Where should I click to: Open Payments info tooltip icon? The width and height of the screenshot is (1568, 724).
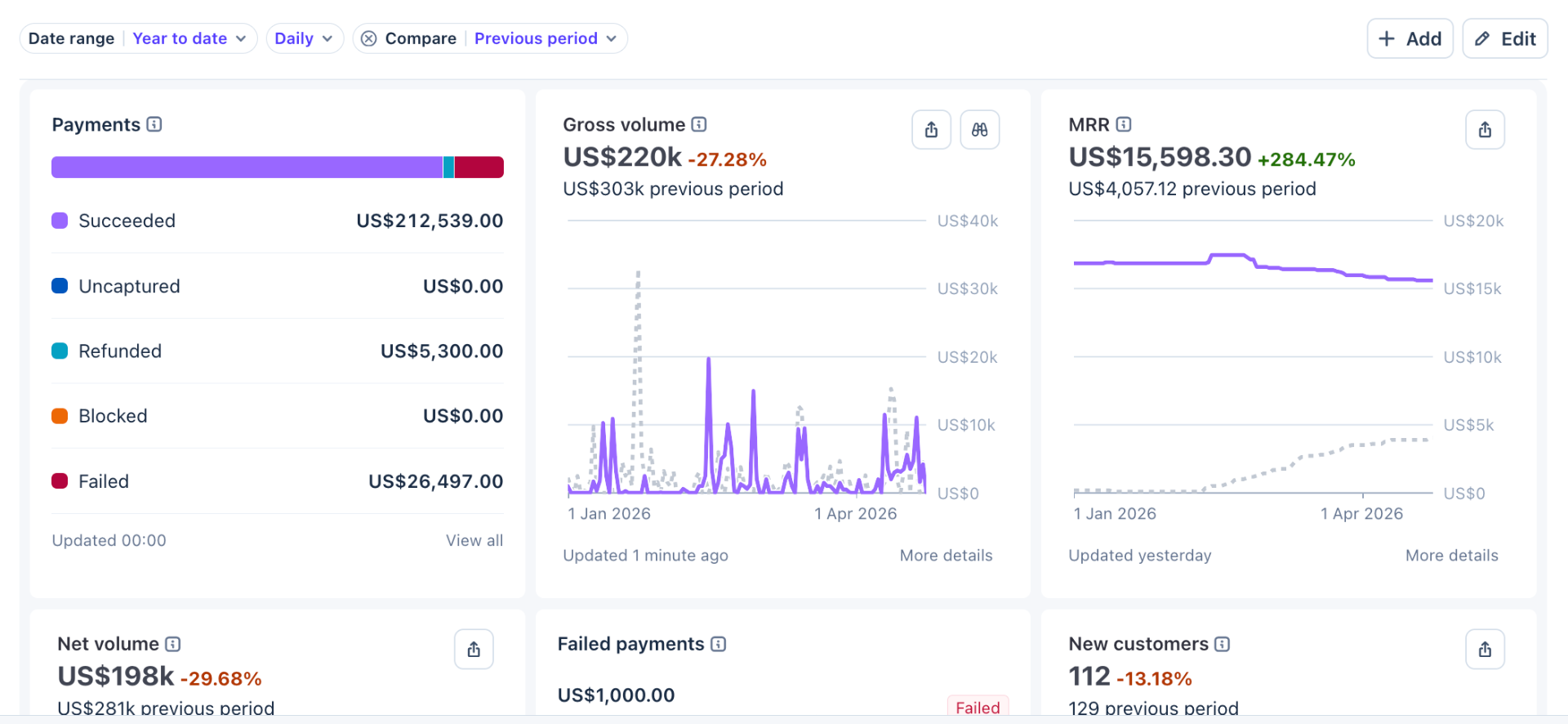[x=154, y=124]
